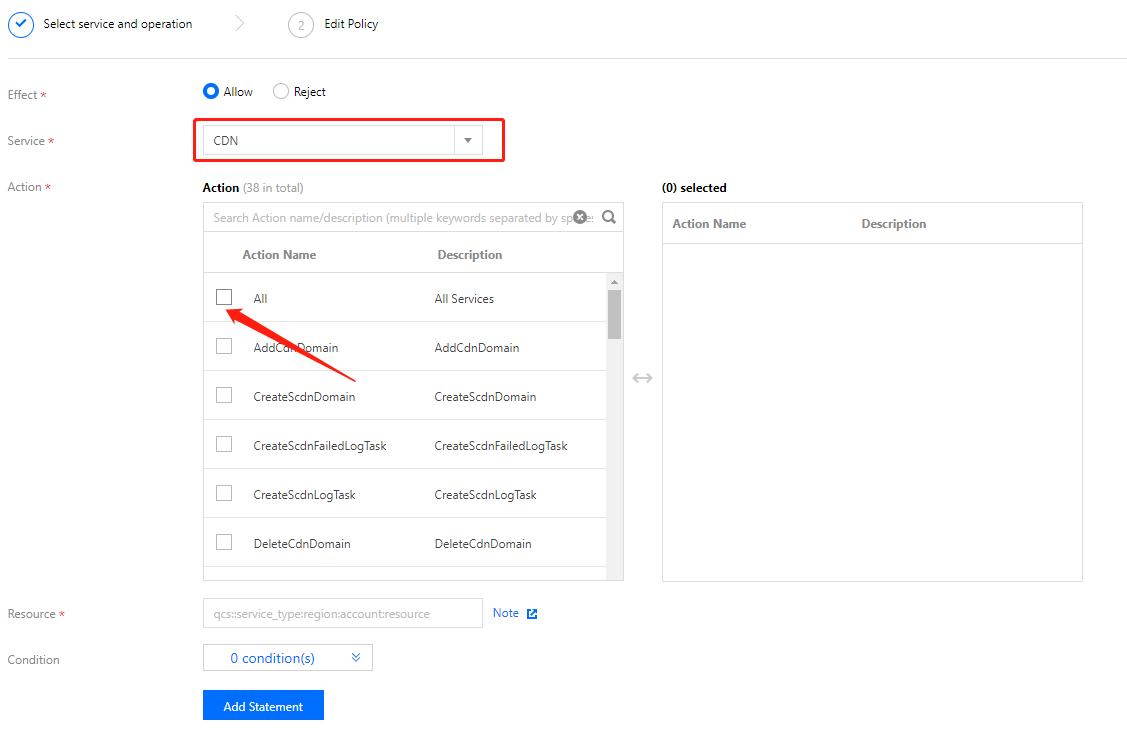Go to the Edit Policy step
The width and height of the screenshot is (1127, 737).
(x=351, y=24)
